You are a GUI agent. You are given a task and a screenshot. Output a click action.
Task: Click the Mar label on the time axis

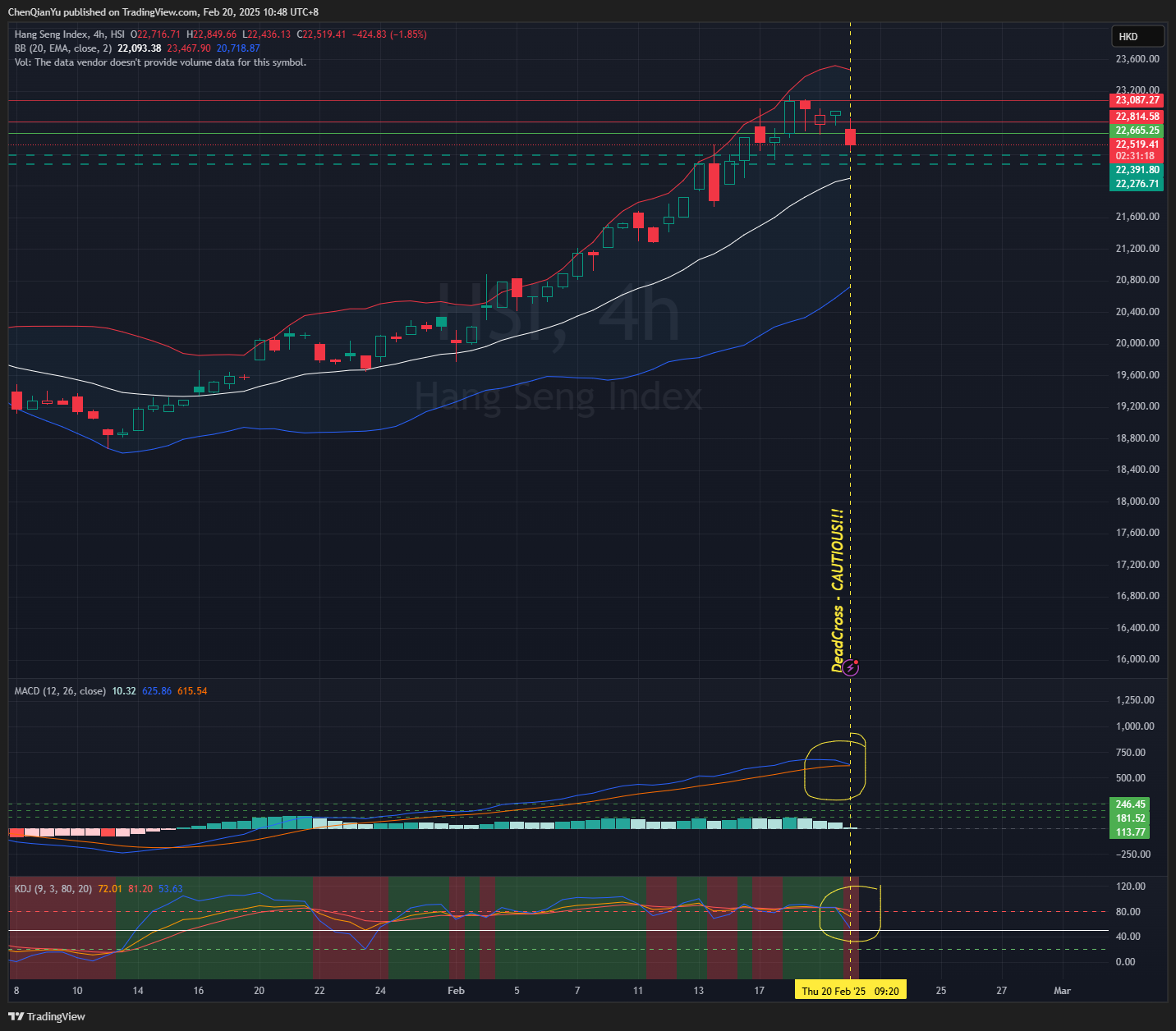(x=1062, y=991)
